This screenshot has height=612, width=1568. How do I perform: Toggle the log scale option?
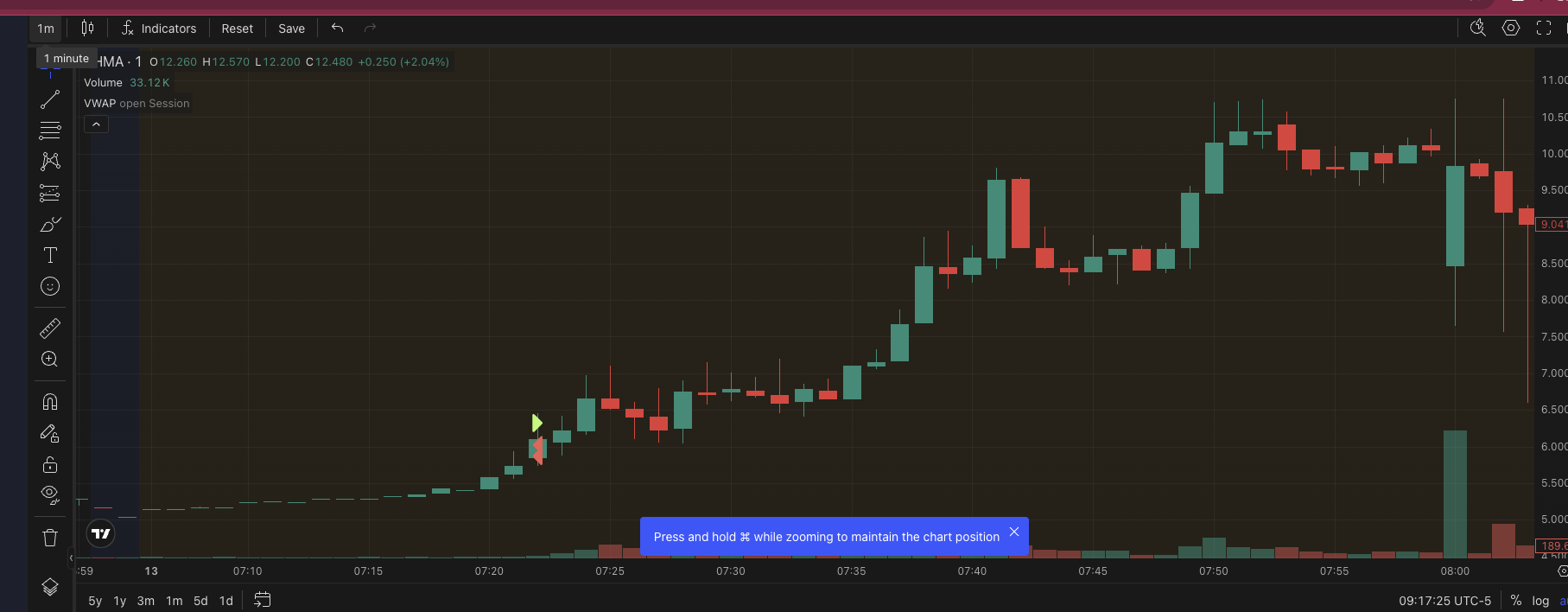click(x=1540, y=601)
